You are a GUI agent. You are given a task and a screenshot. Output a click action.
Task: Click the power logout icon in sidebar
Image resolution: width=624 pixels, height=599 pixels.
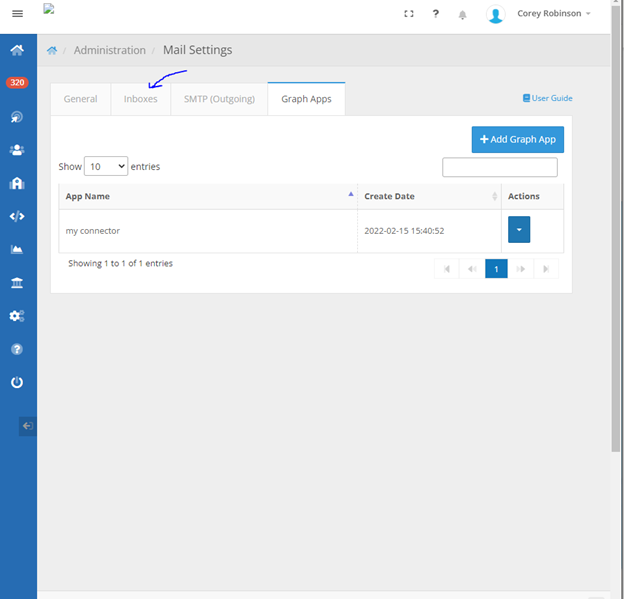click(x=17, y=382)
